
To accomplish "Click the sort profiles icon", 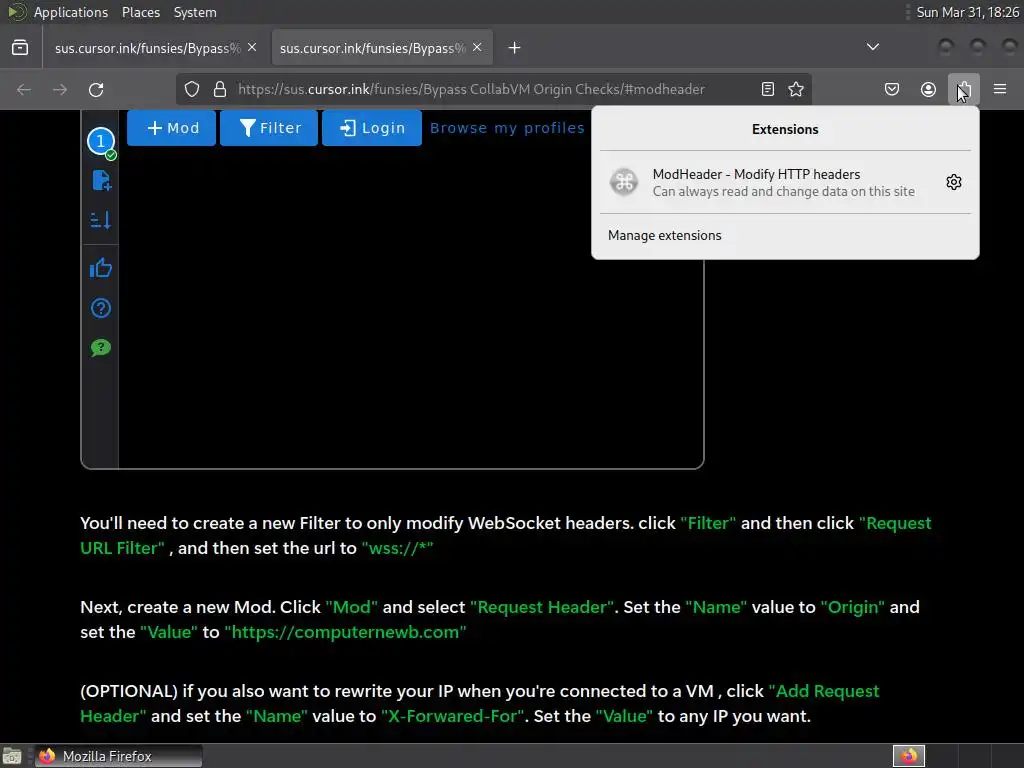I will [101, 220].
